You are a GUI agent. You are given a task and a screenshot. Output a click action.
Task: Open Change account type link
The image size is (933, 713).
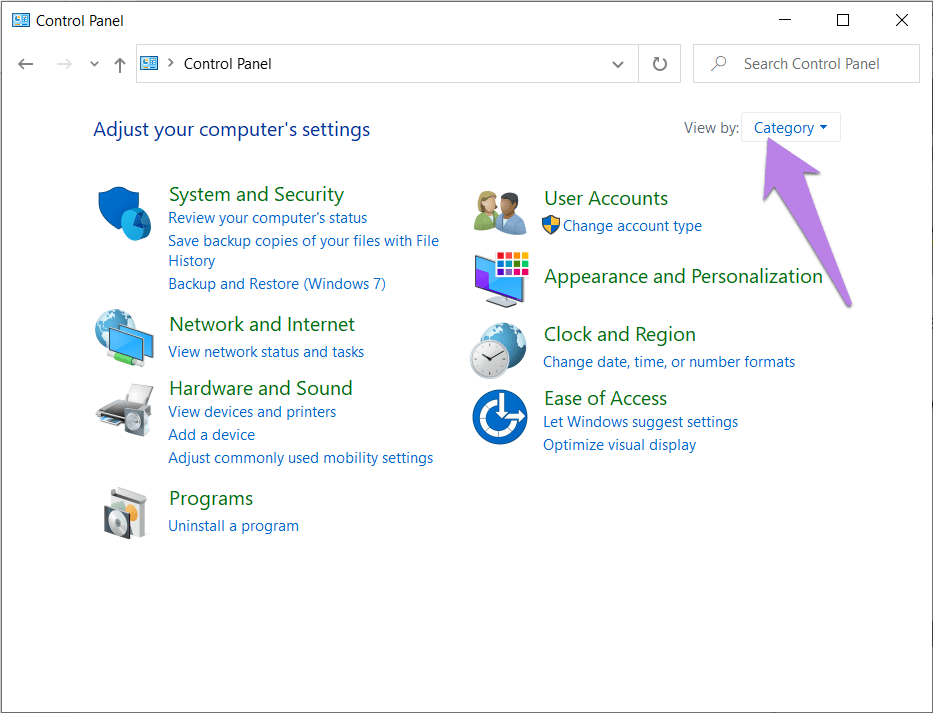click(632, 226)
